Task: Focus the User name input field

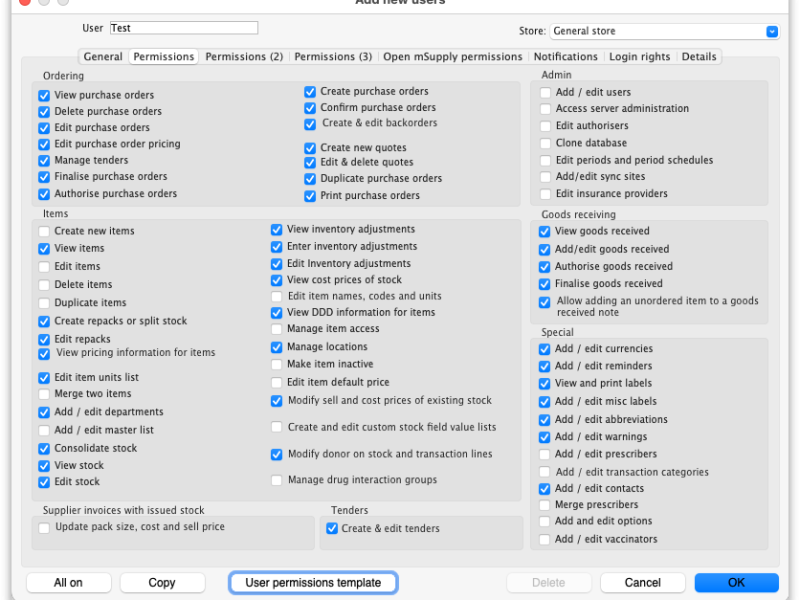Action: click(184, 28)
